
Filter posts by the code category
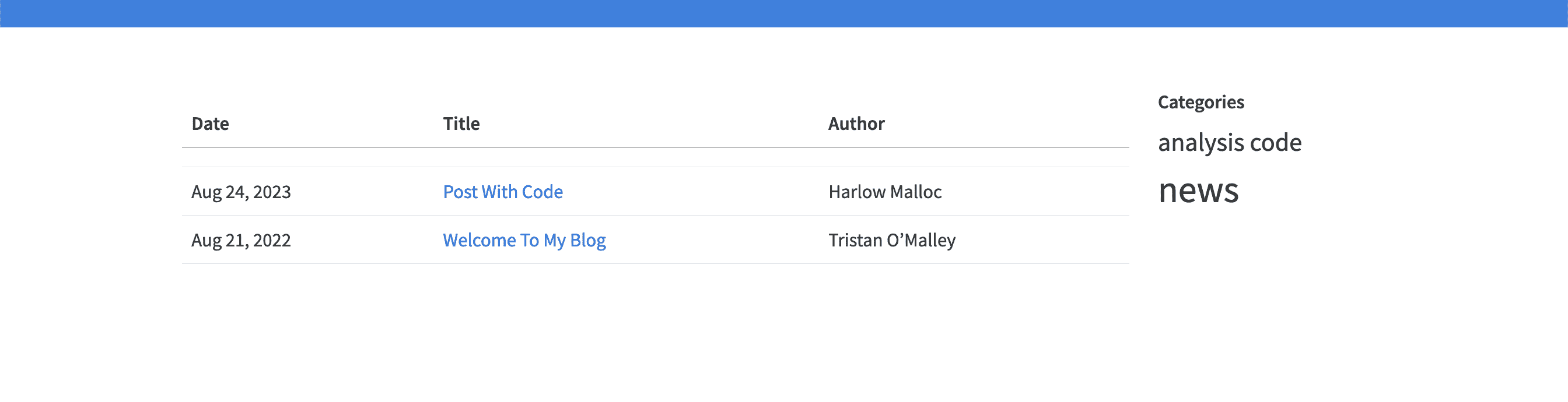(1275, 143)
